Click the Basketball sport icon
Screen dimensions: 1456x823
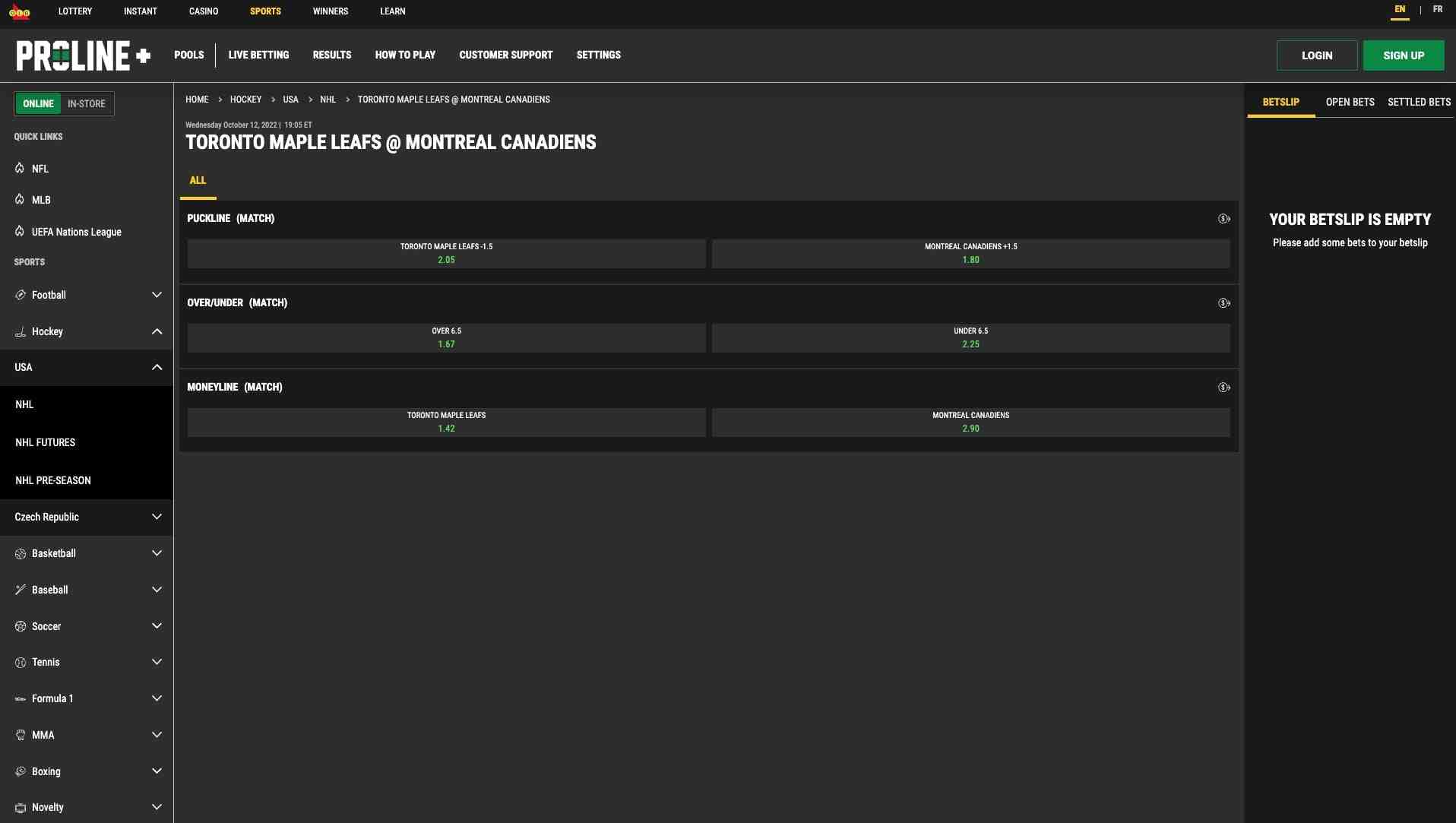click(21, 553)
